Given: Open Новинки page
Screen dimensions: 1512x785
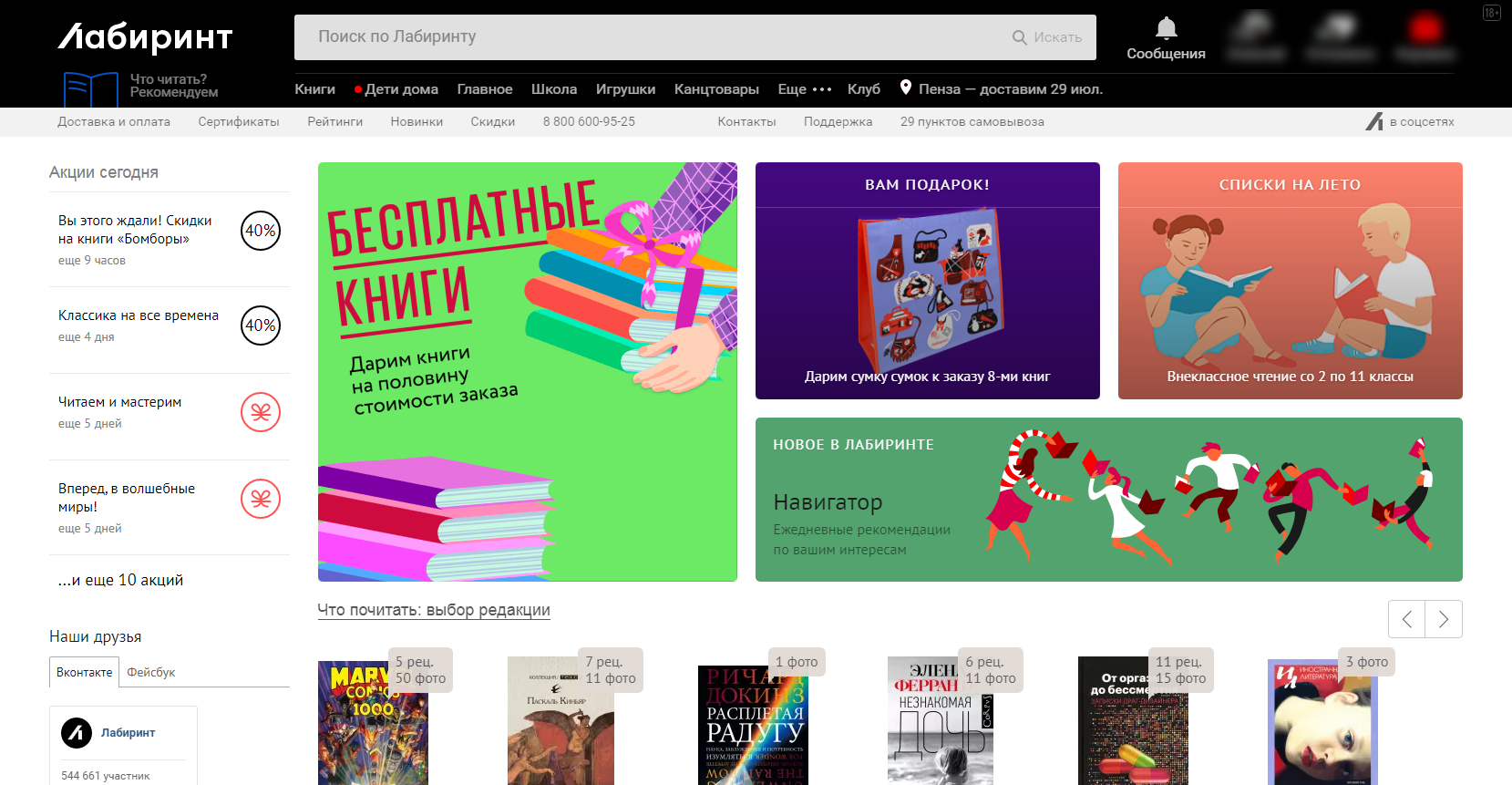Looking at the screenshot, I should 417,121.
